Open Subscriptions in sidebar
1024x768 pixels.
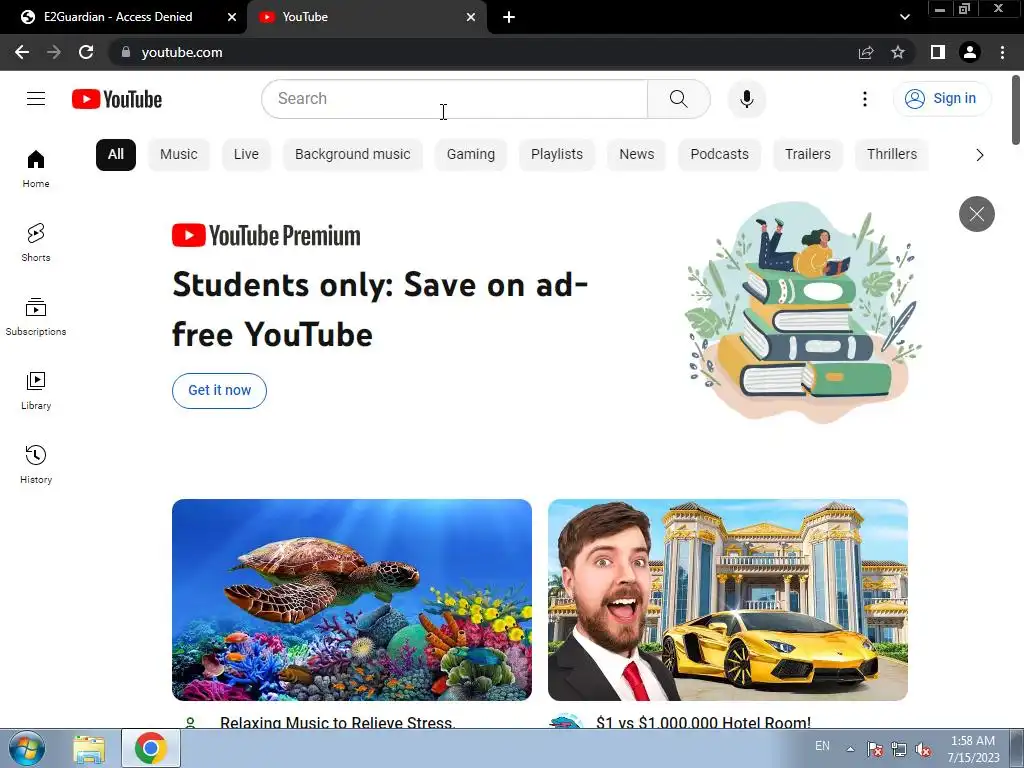coord(36,316)
